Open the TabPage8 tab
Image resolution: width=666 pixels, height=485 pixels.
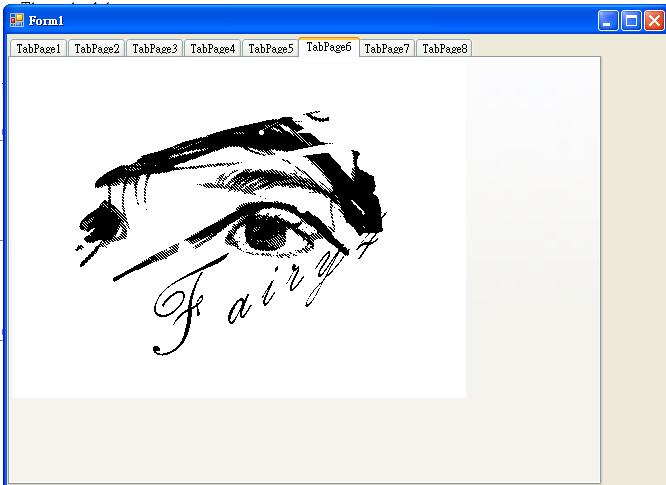click(445, 48)
